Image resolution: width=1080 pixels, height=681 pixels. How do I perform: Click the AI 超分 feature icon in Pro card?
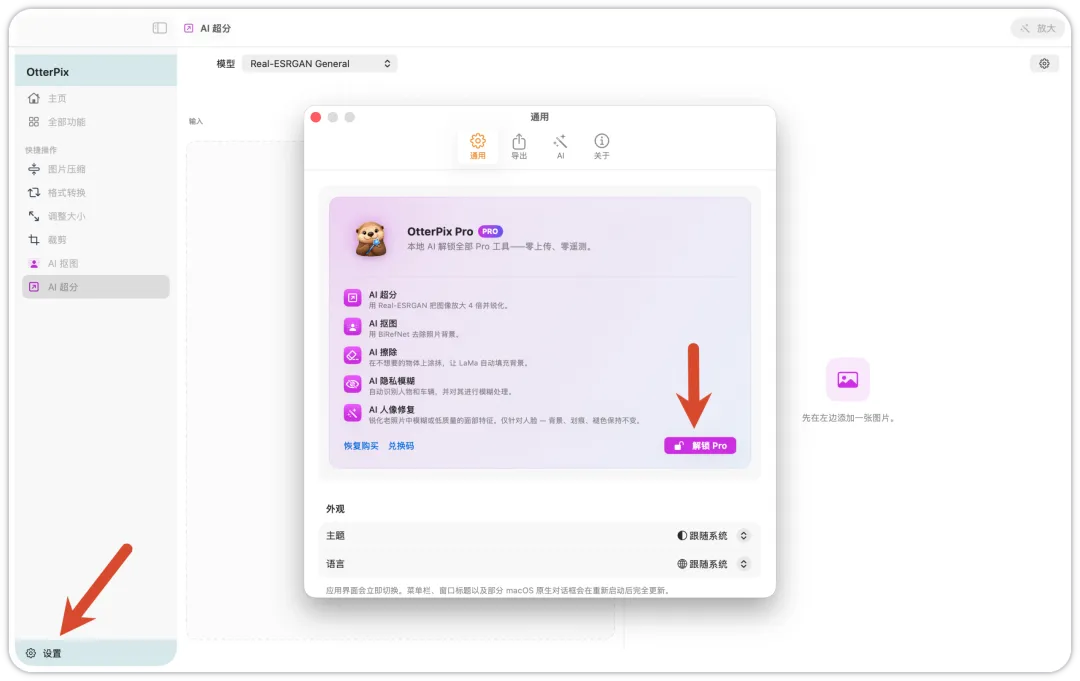click(352, 298)
